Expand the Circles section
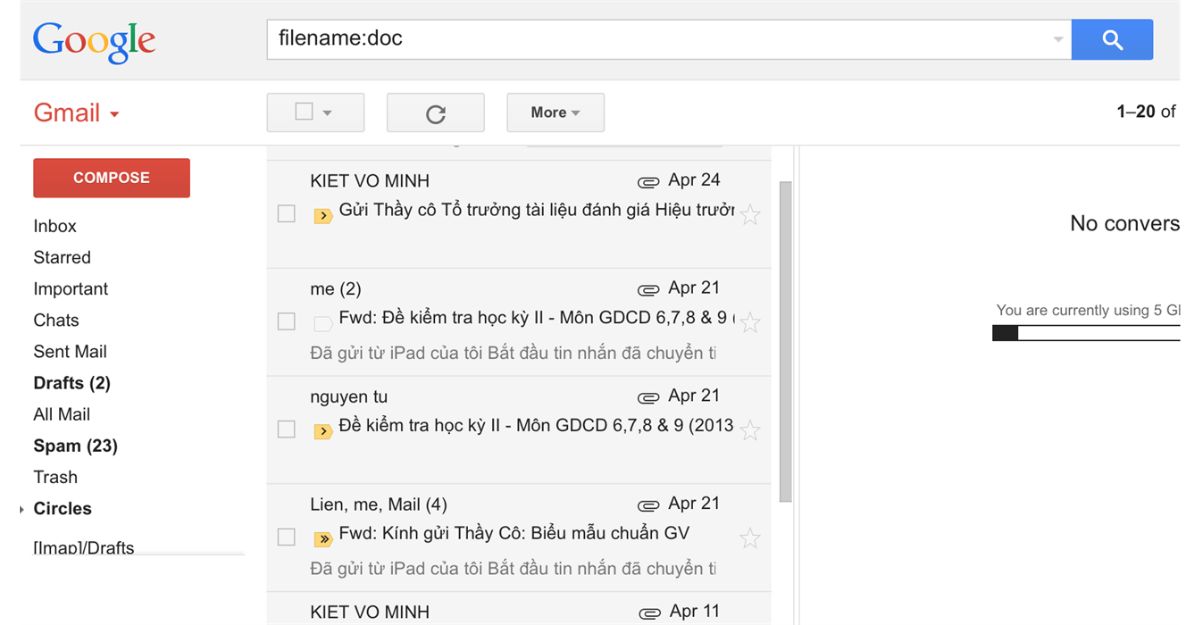 22,509
